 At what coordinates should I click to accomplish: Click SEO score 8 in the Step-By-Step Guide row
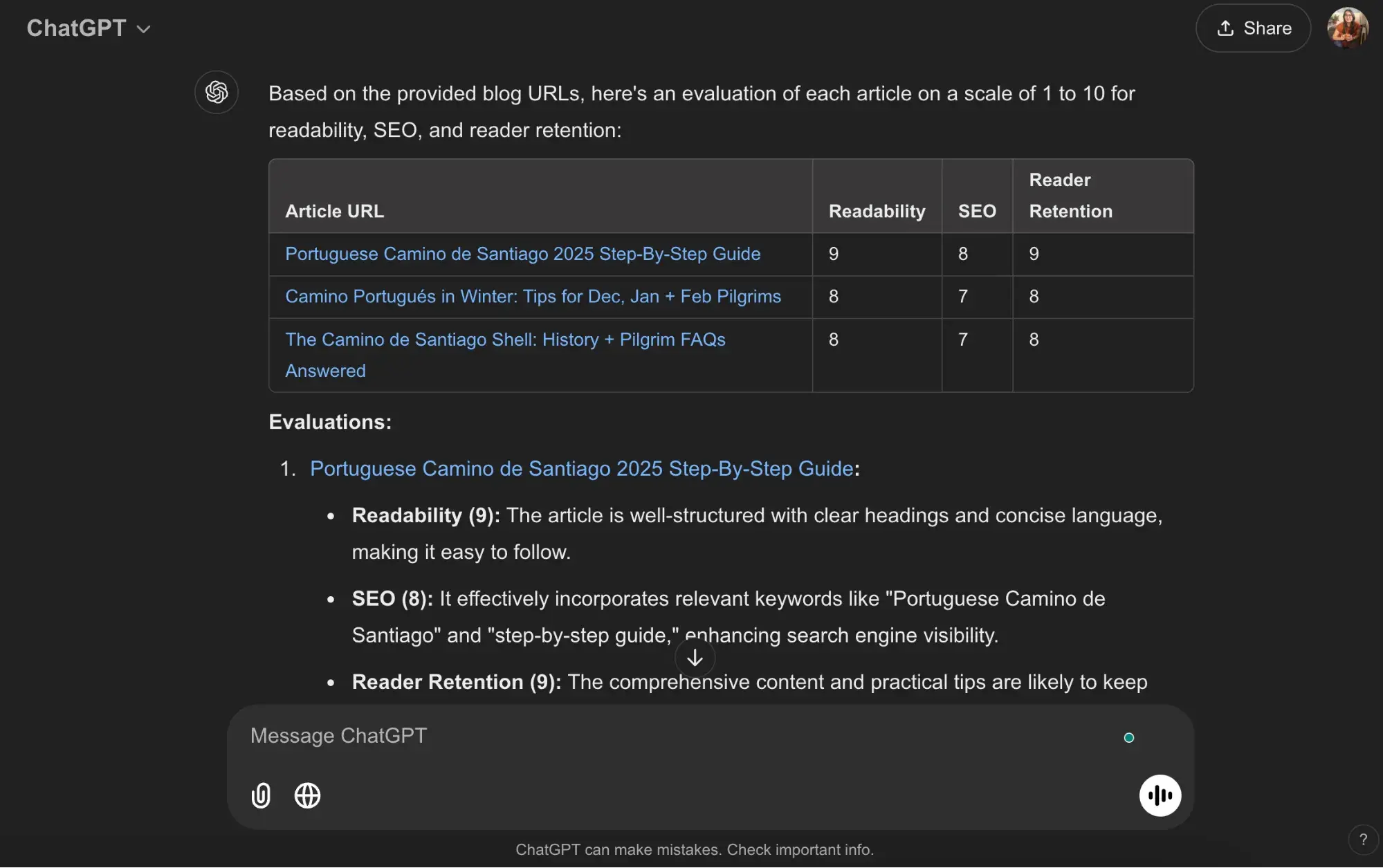point(962,254)
